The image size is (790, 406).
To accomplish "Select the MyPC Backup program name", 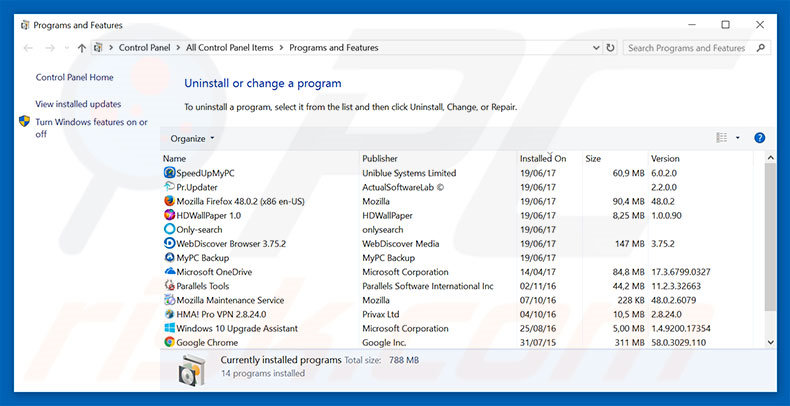I will (203, 257).
